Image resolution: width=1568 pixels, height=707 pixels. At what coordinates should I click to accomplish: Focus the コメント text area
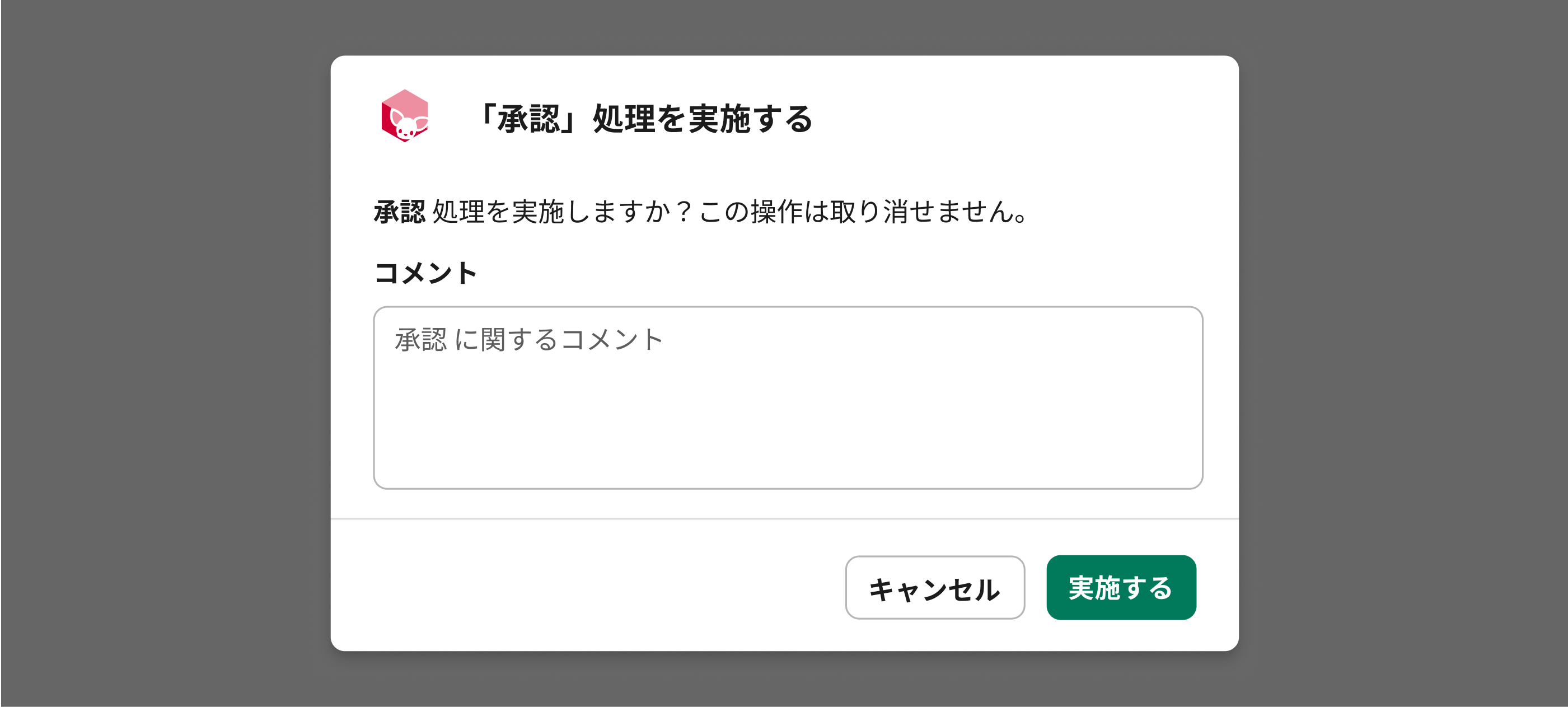788,397
